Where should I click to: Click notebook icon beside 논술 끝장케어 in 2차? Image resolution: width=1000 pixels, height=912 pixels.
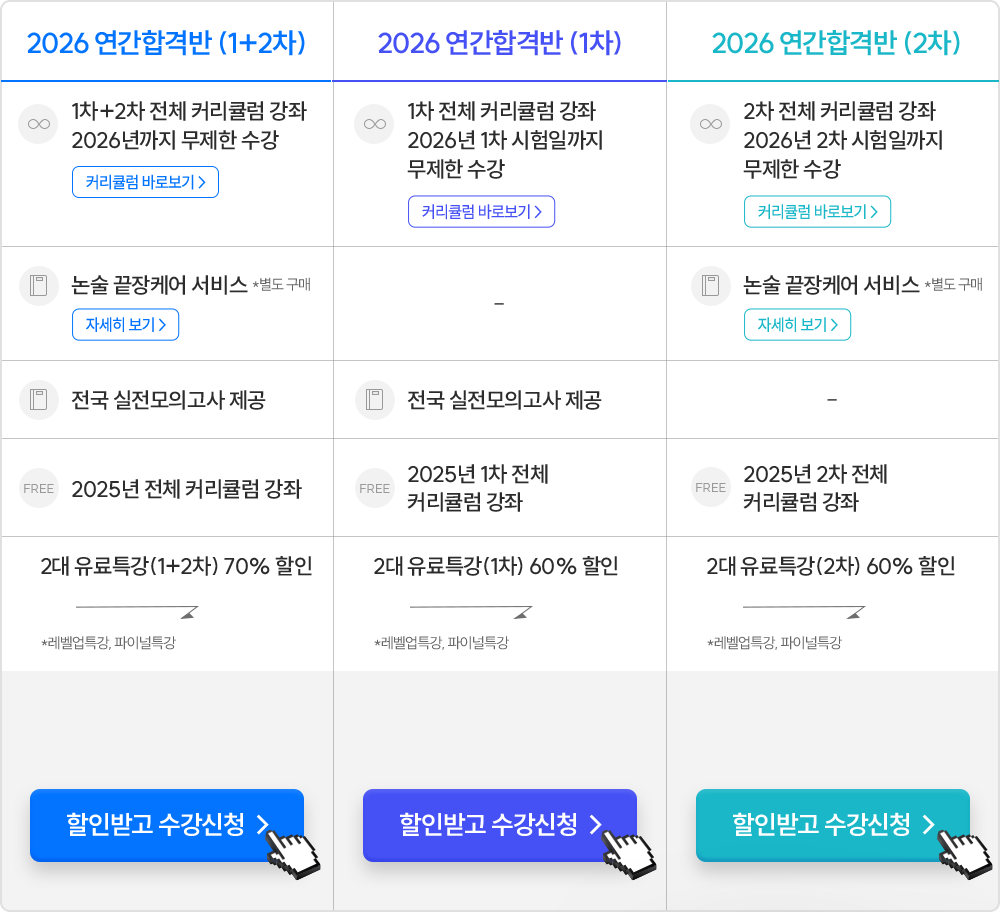pos(711,286)
